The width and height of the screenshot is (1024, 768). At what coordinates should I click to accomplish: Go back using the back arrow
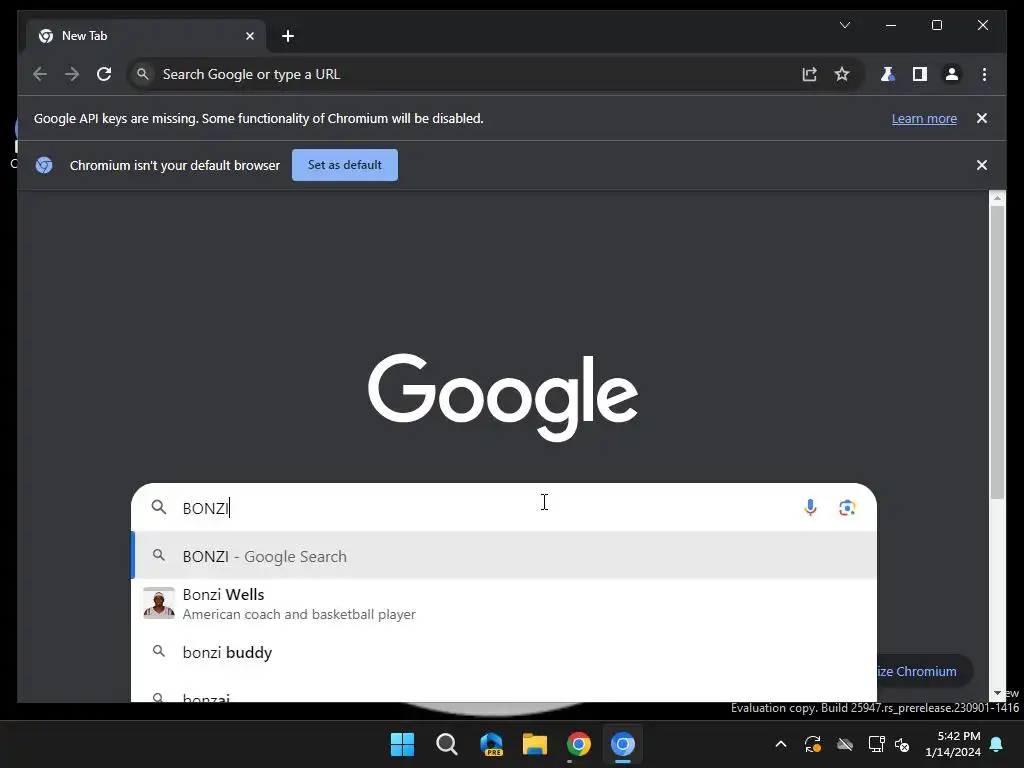40,74
